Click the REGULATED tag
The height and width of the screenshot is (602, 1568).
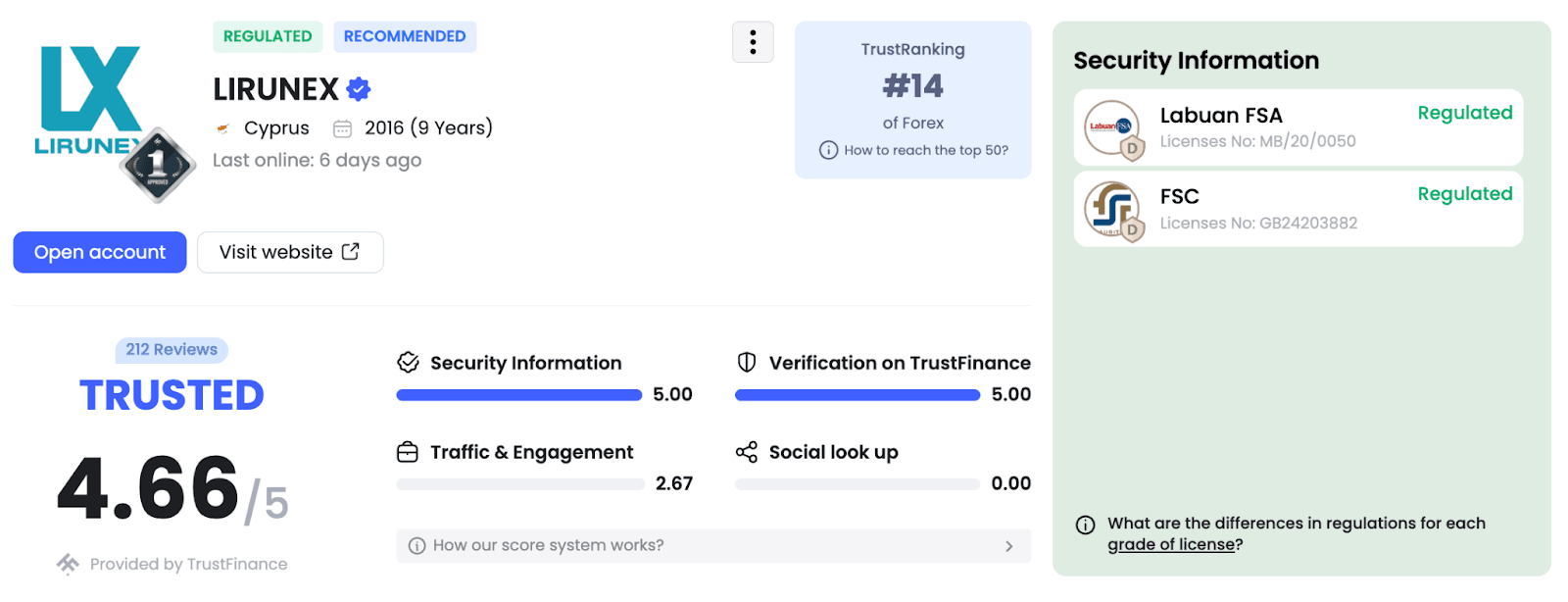[x=268, y=36]
